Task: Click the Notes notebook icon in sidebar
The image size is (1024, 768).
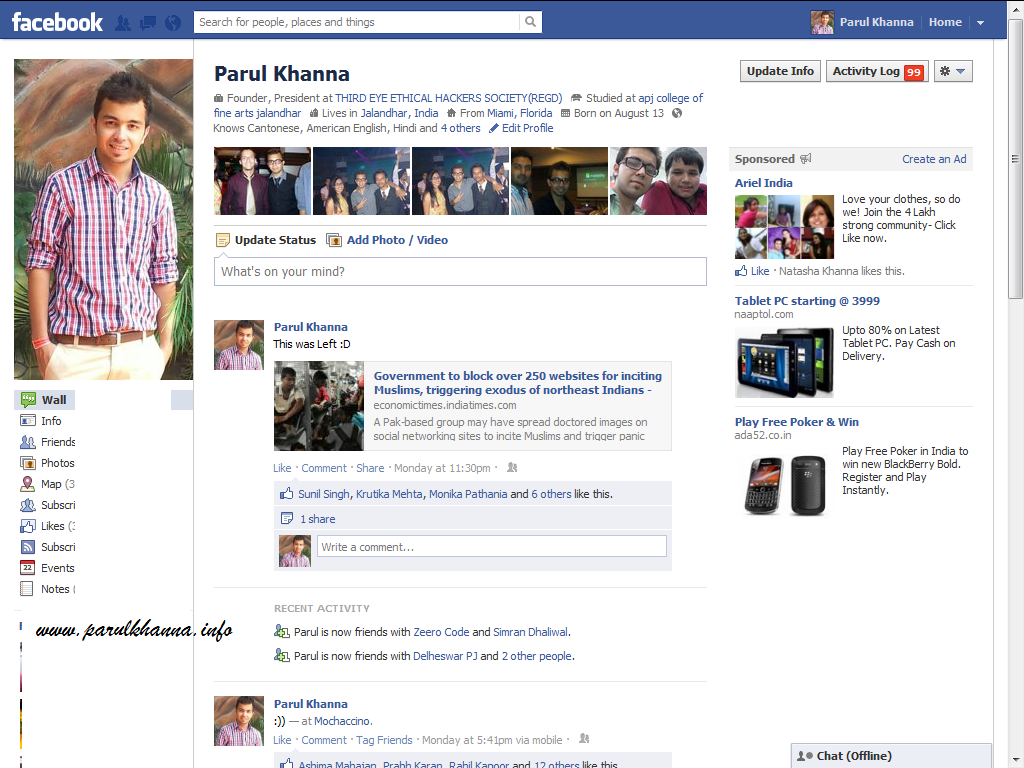Action: (27, 589)
